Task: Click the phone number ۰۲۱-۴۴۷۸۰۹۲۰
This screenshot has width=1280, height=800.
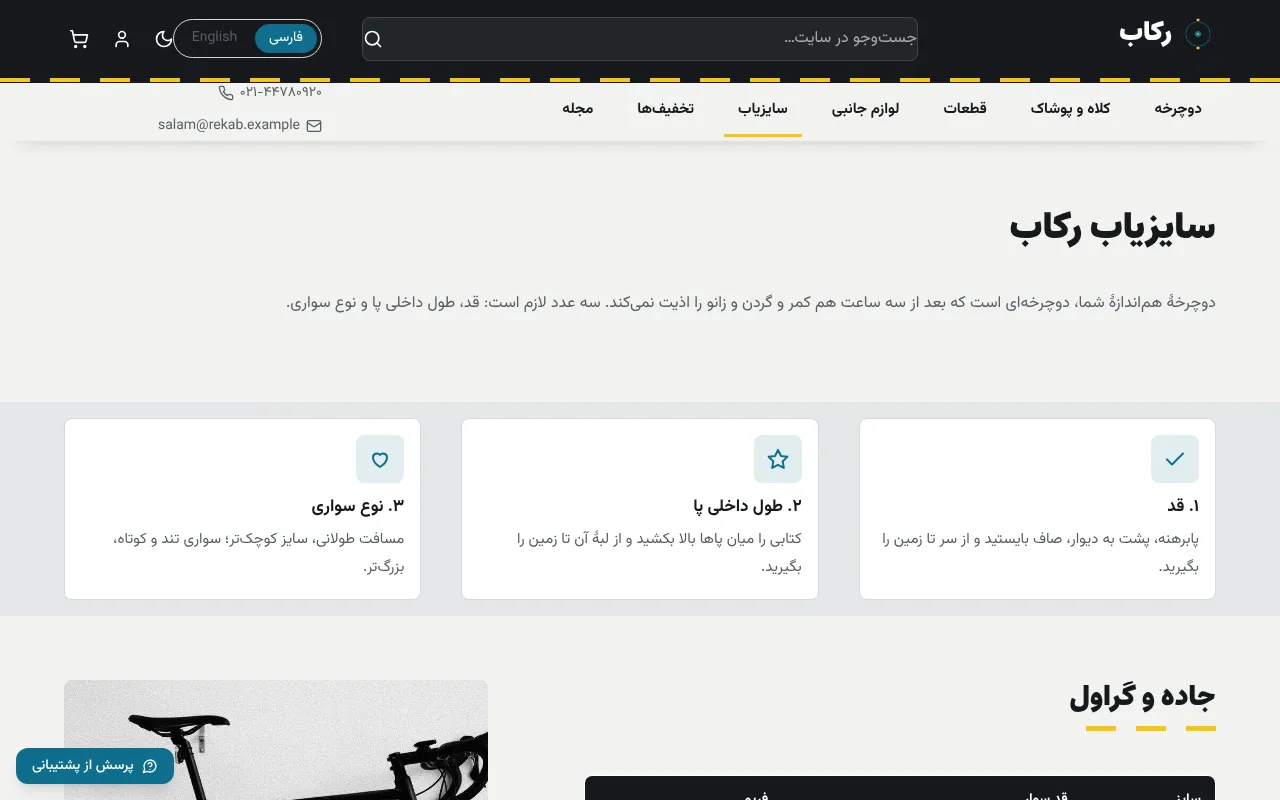Action: (281, 92)
